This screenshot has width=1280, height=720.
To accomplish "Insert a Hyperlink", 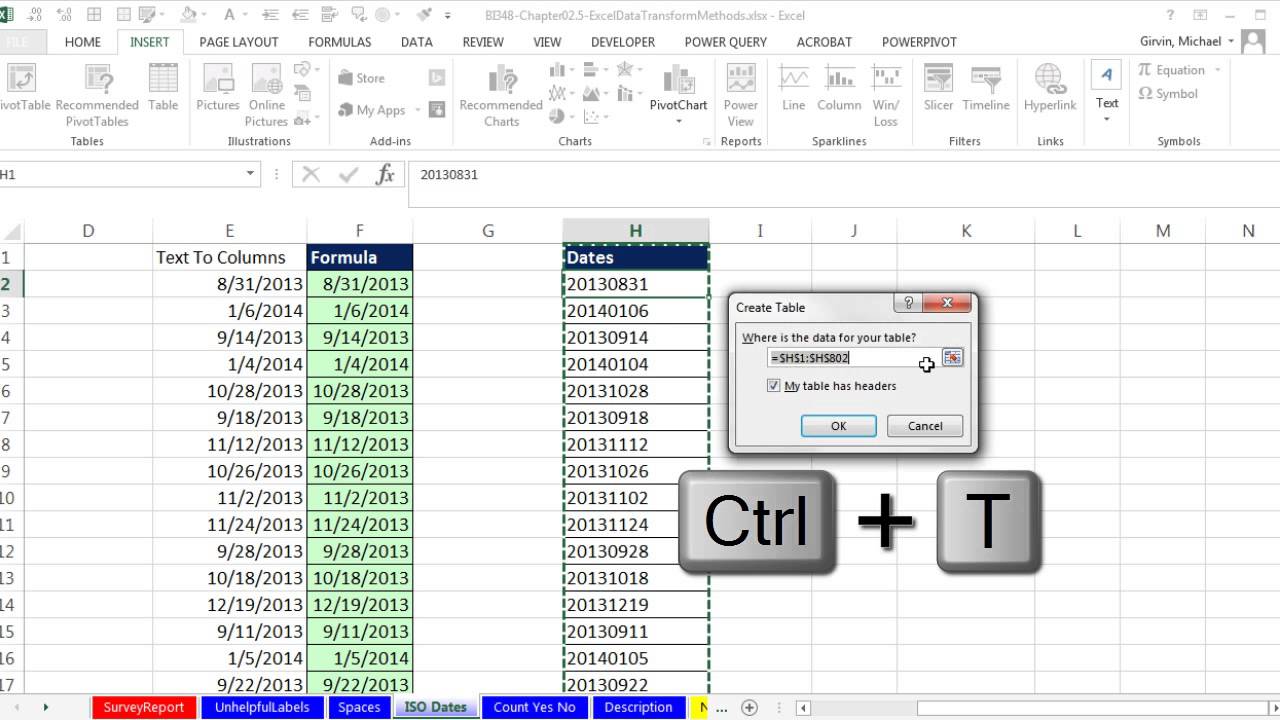I will coord(1050,88).
